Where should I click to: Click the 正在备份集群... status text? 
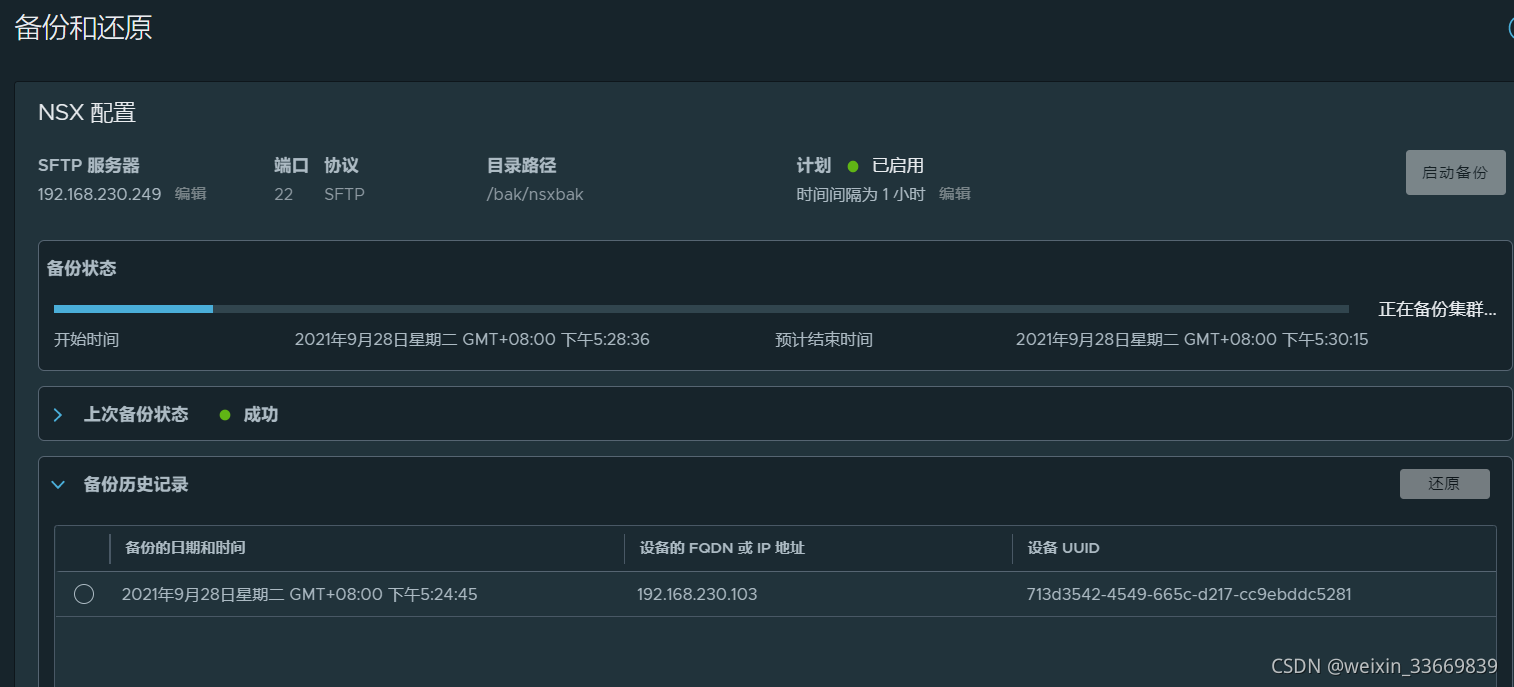click(x=1437, y=310)
